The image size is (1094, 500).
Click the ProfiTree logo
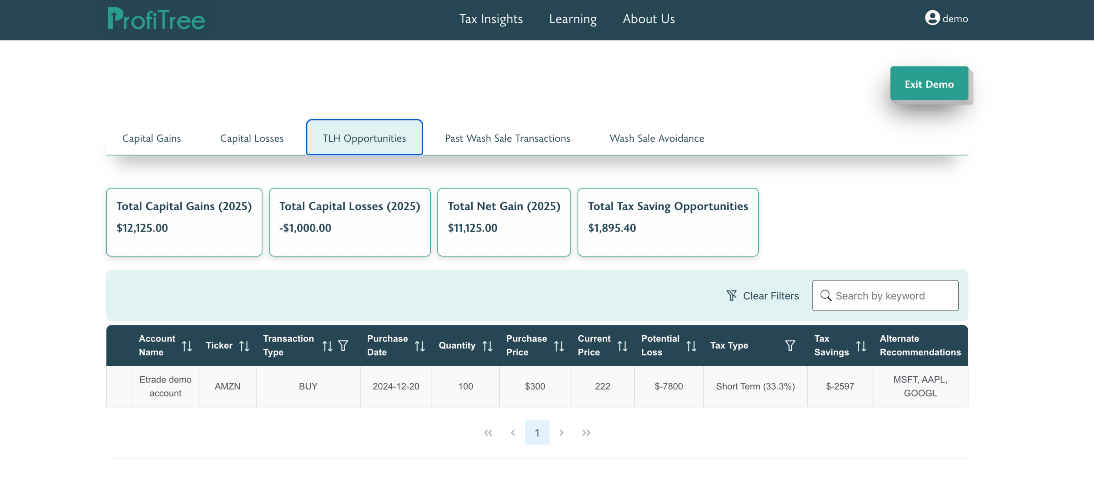[156, 19]
